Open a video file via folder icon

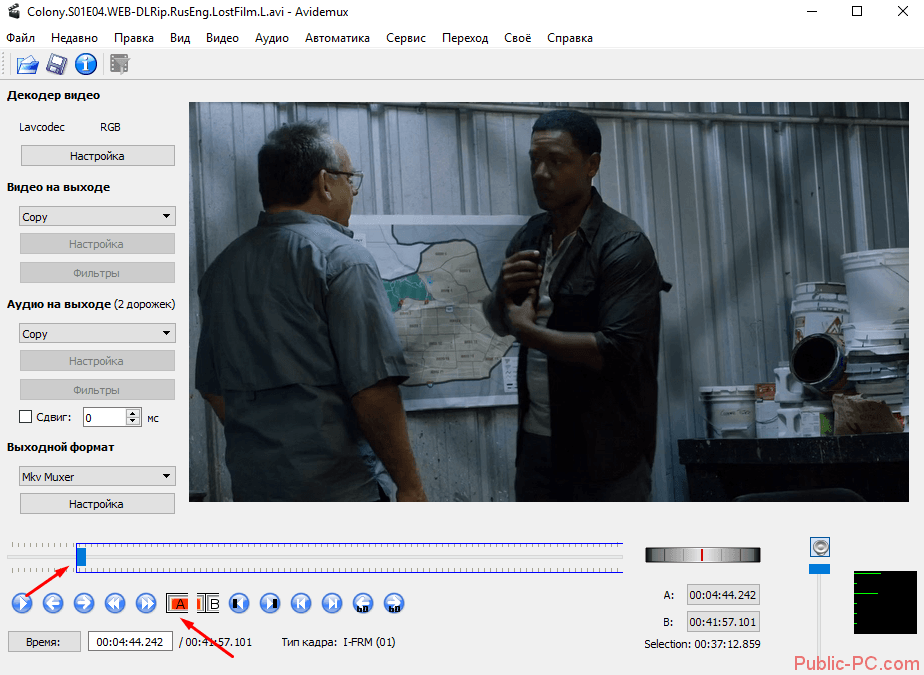[27, 65]
